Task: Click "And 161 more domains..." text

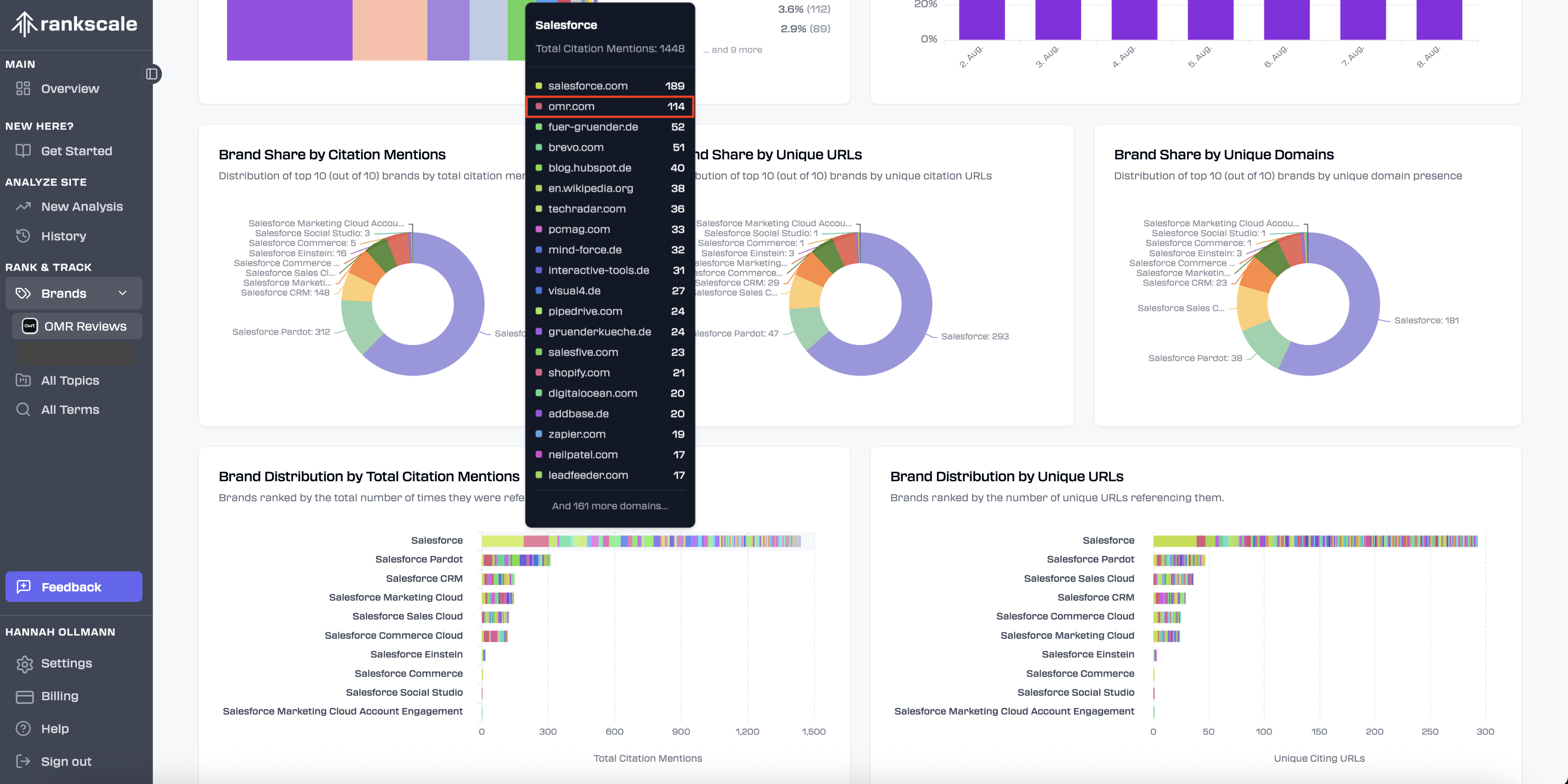Action: point(609,506)
